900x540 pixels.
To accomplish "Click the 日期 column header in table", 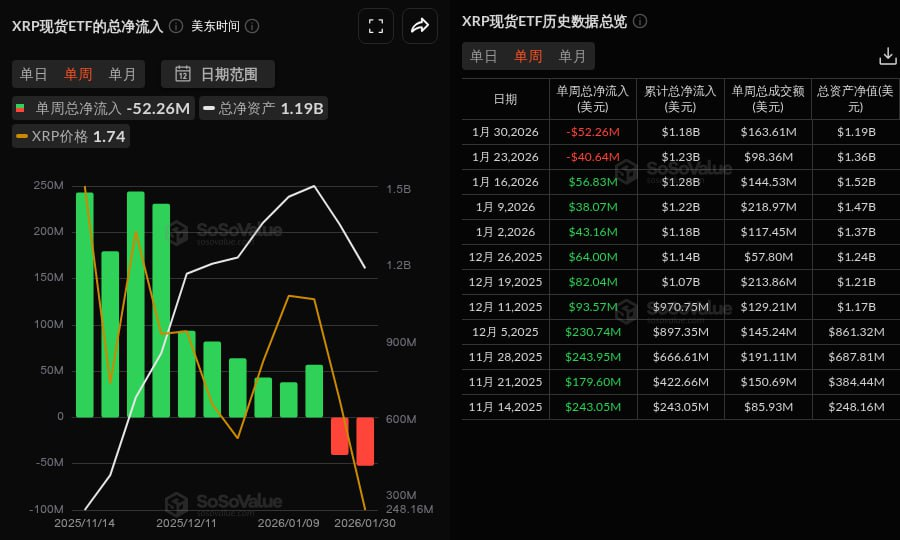I will point(505,99).
